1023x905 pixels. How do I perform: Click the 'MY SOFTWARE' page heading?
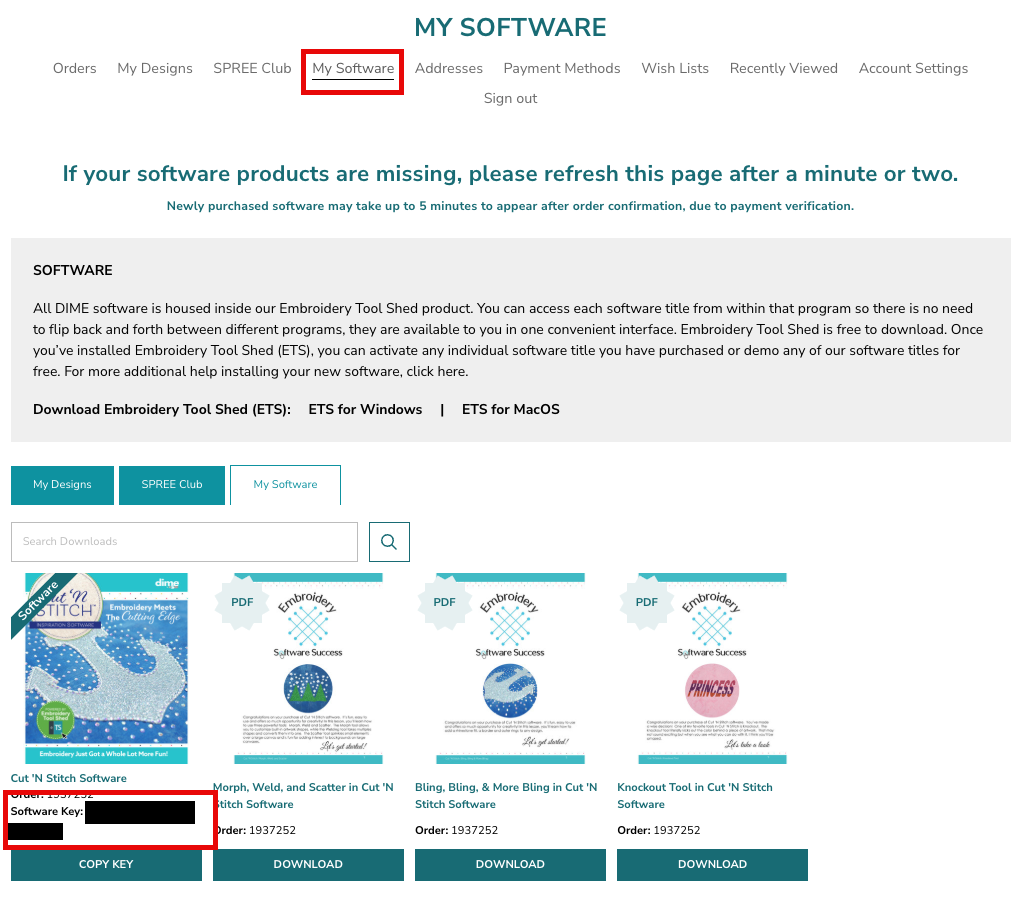[x=511, y=27]
